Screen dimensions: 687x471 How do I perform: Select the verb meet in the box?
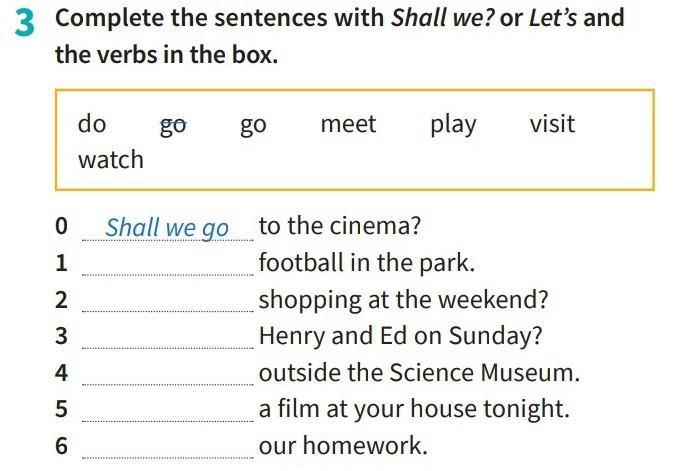point(348,124)
